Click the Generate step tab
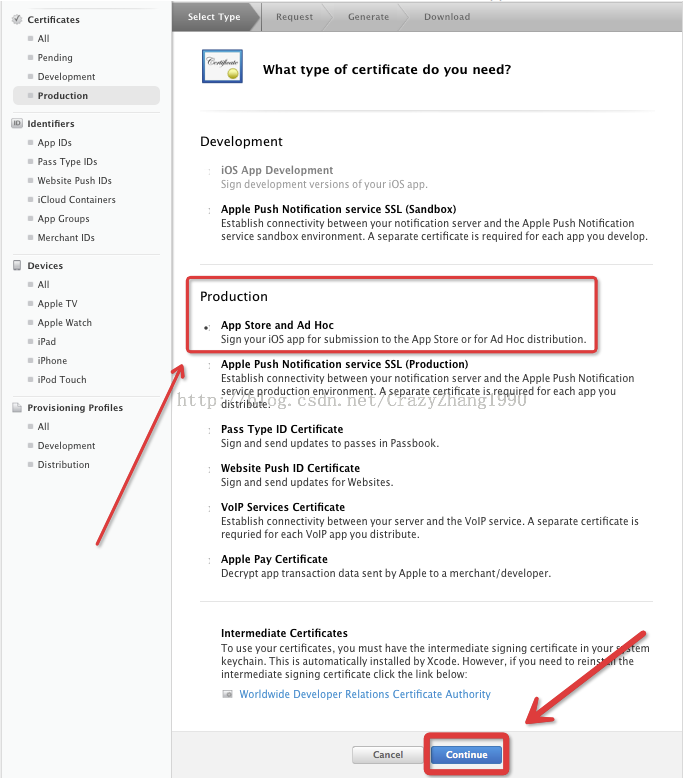Screen dimensions: 683x778 click(x=369, y=17)
